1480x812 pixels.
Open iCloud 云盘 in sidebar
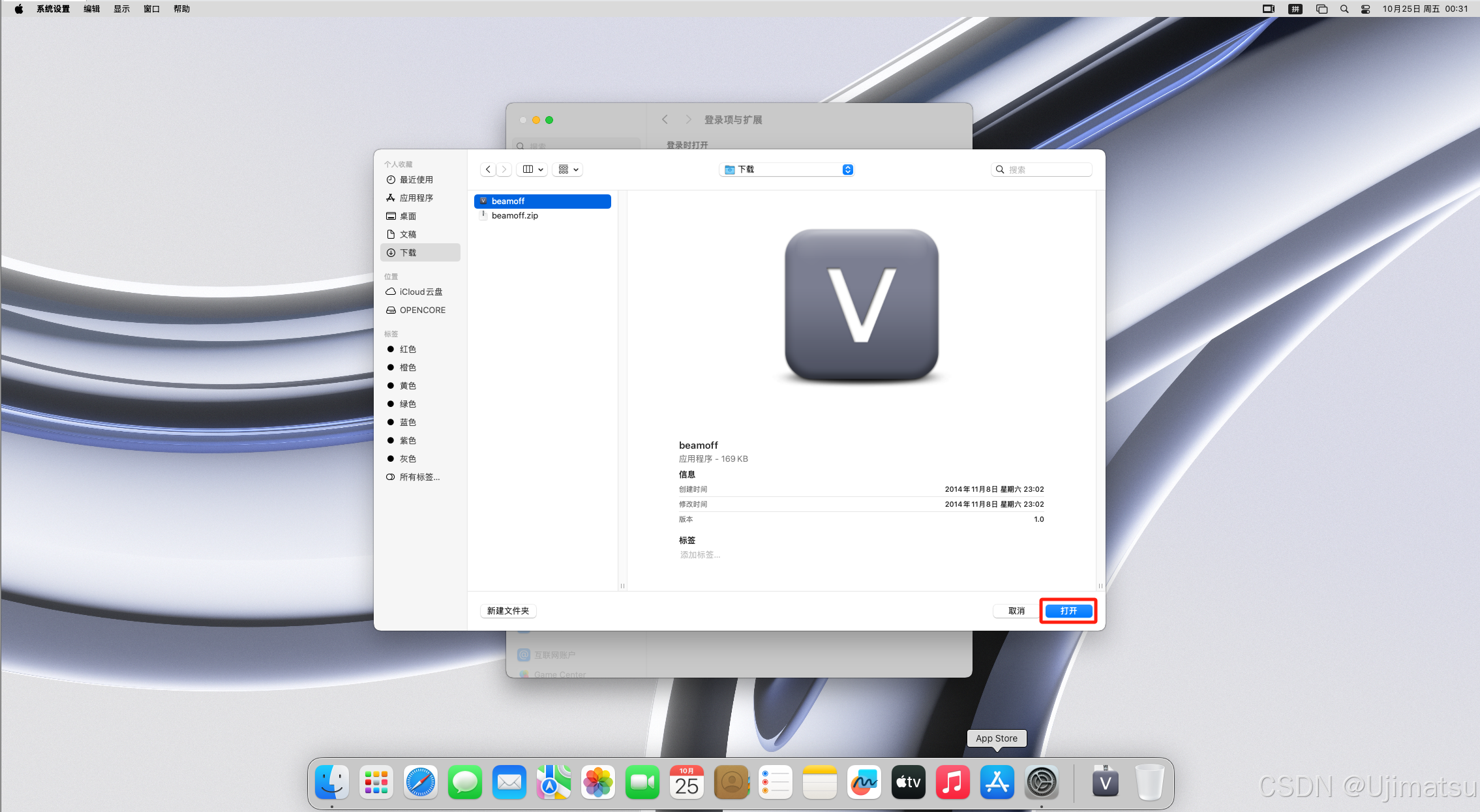(420, 292)
